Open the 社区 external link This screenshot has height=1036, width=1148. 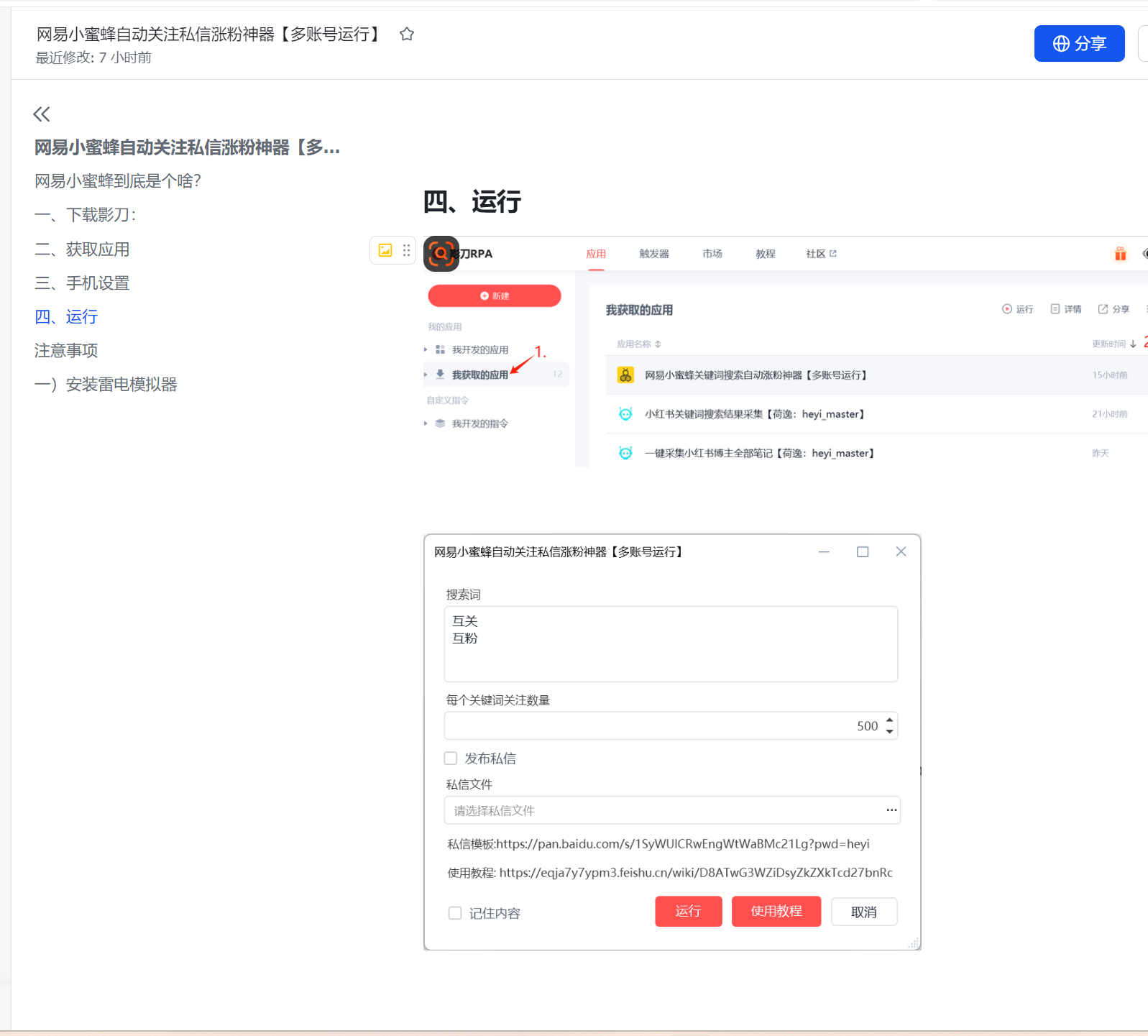821,254
